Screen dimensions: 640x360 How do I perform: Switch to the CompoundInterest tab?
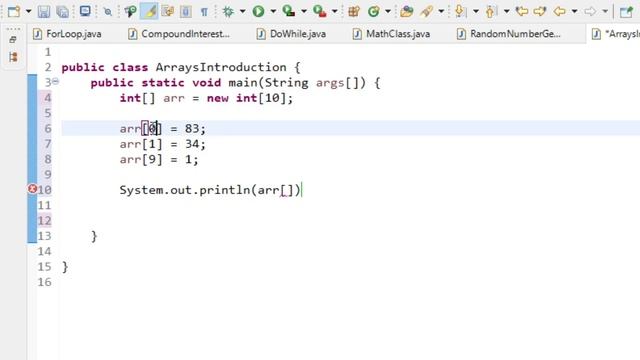179,34
